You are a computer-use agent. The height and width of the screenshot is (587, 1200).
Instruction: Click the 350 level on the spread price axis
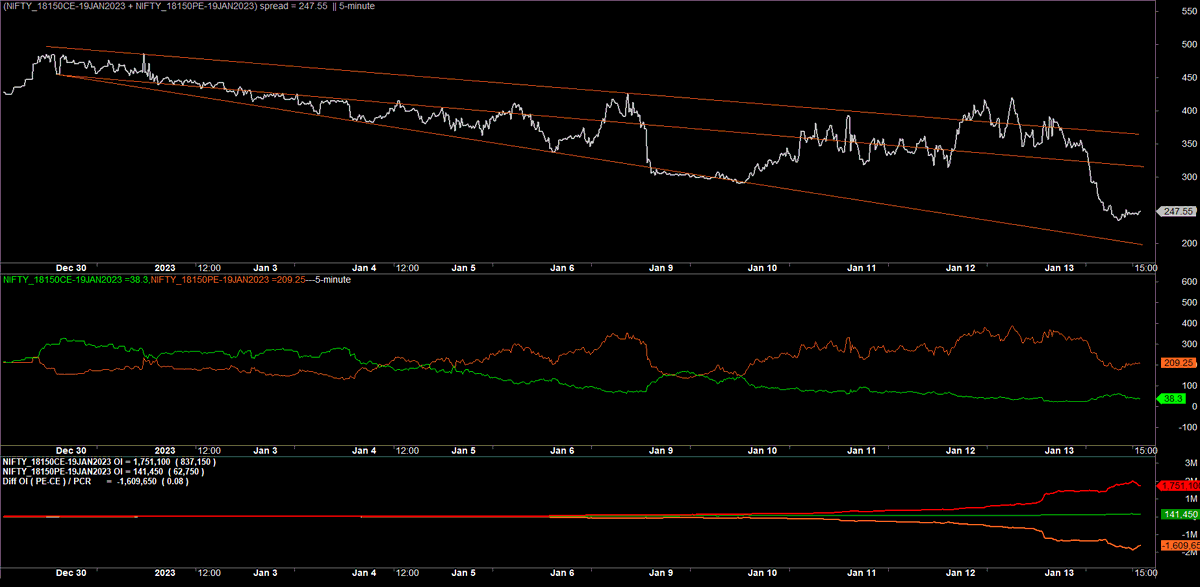1189,145
